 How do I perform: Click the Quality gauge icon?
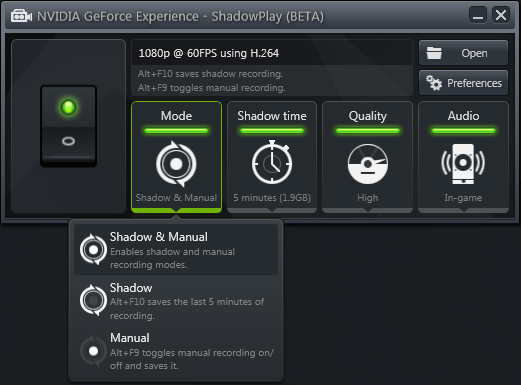coord(368,164)
